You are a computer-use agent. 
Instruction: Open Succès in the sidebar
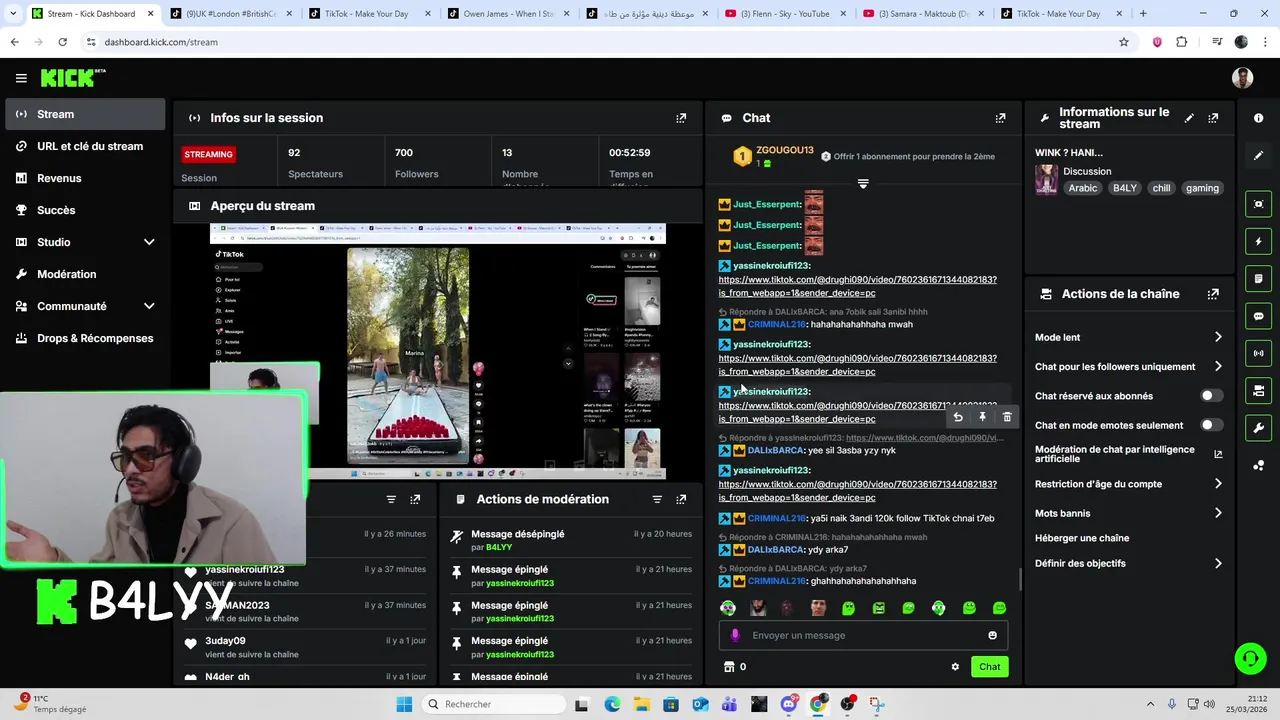click(85, 210)
